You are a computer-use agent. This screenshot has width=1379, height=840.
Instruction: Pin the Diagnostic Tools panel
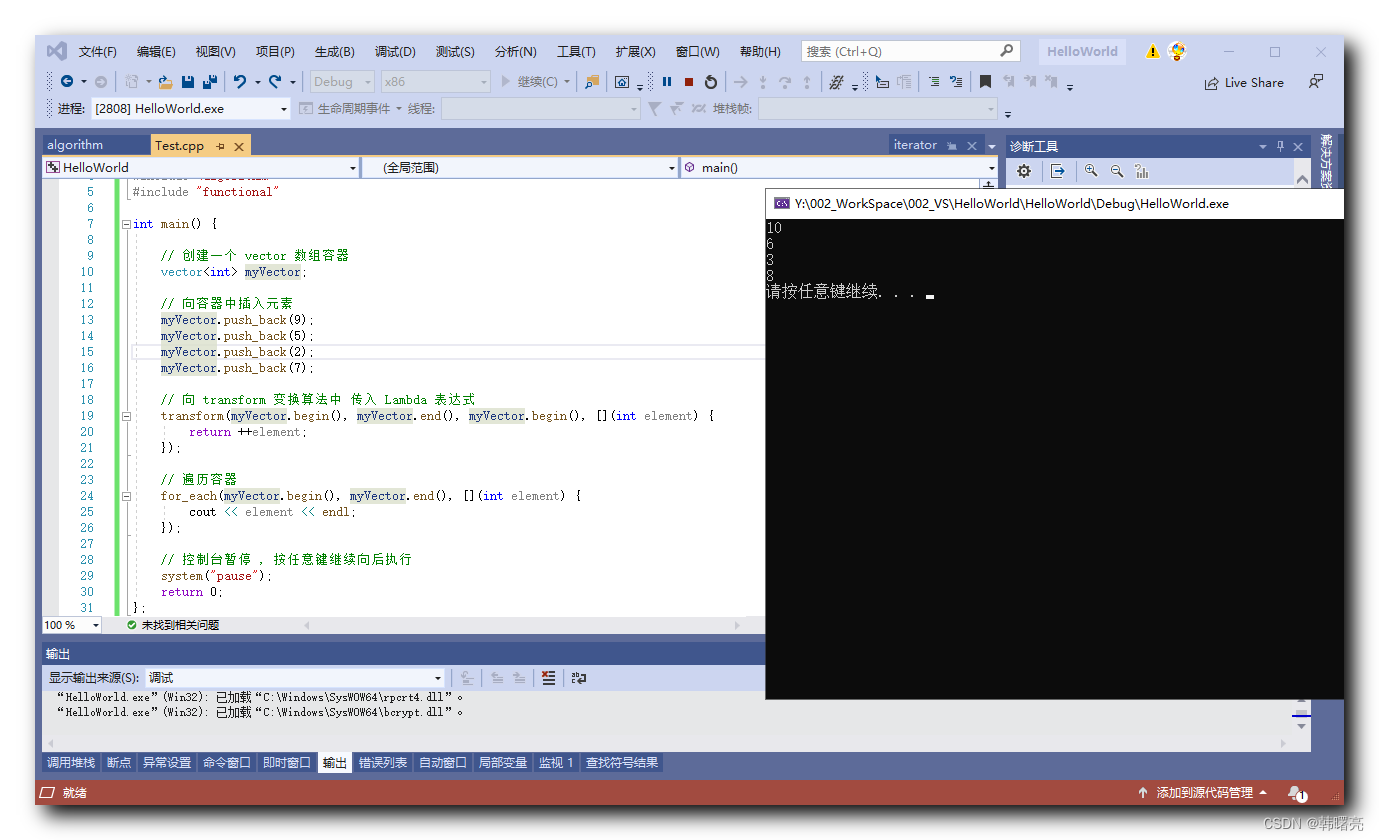click(x=1279, y=146)
